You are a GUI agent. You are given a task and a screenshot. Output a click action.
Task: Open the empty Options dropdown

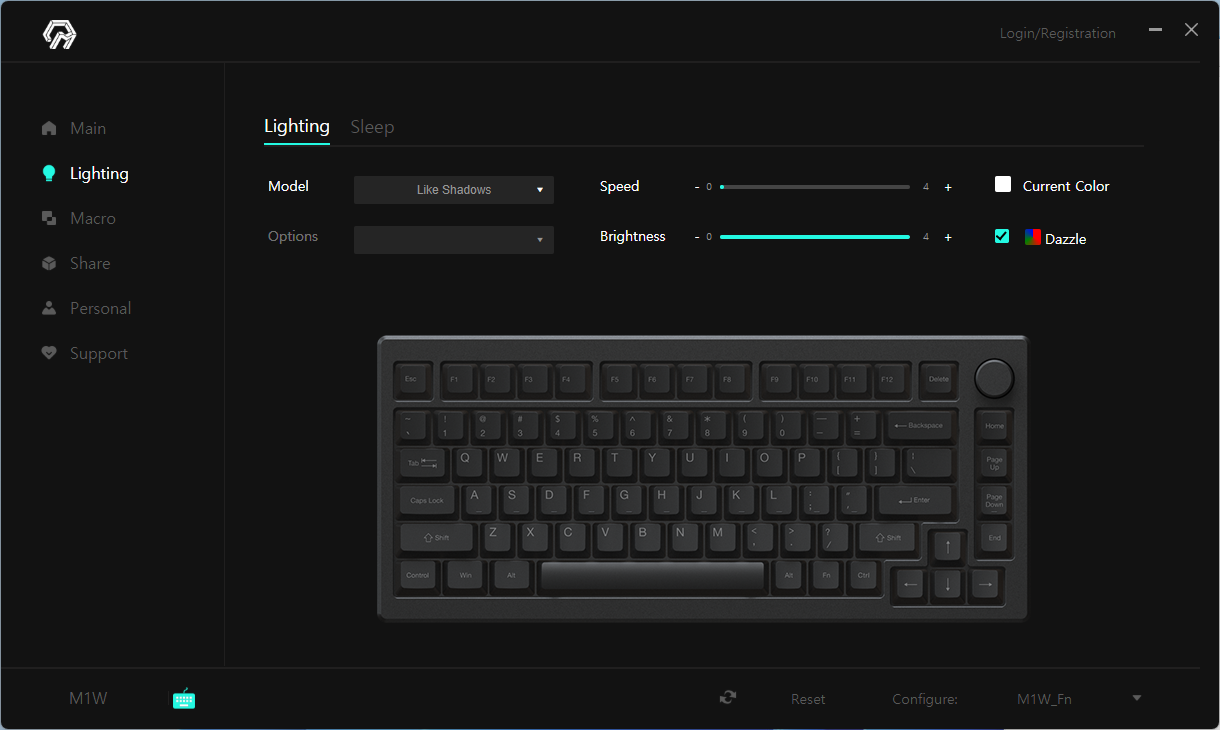pyautogui.click(x=454, y=240)
